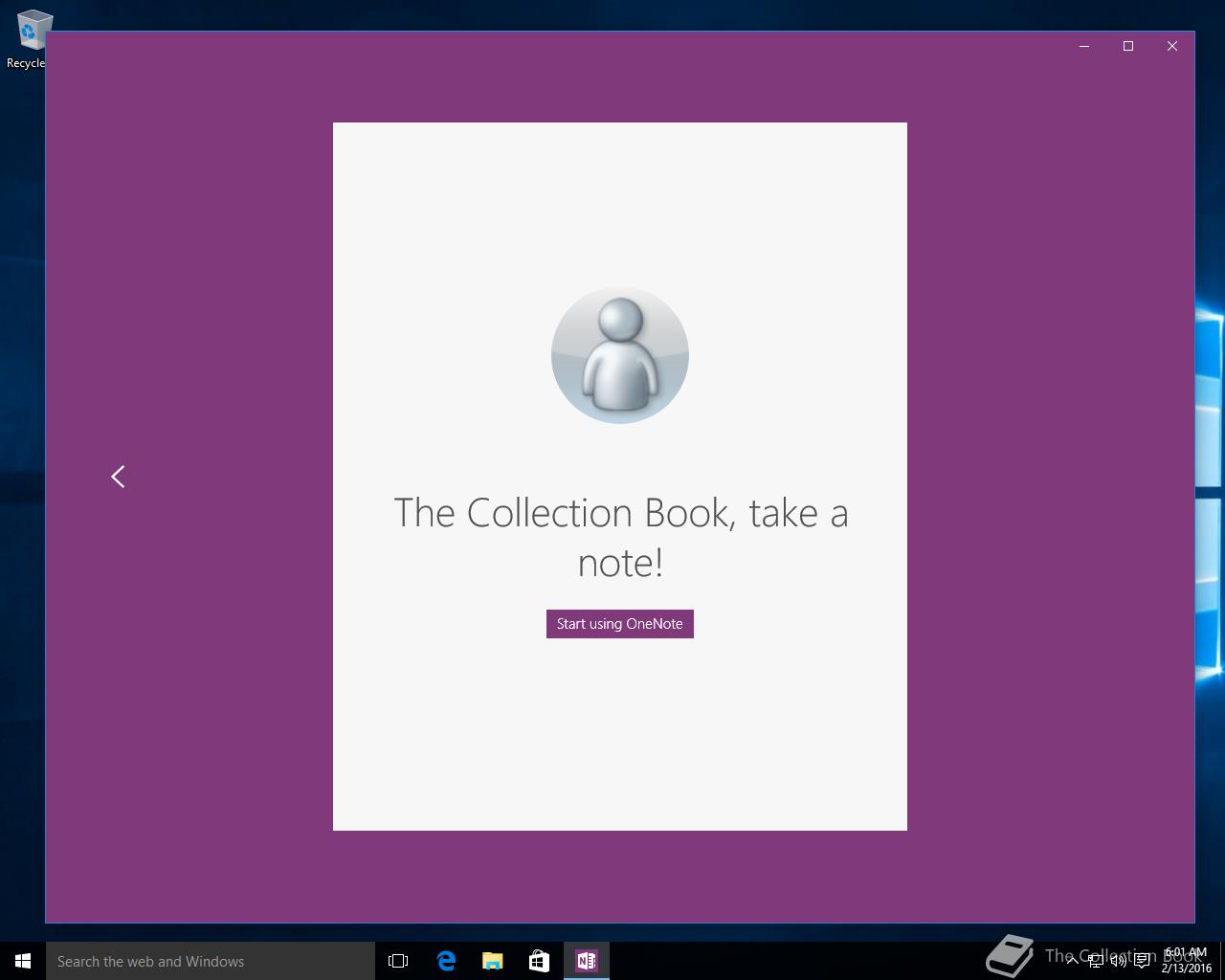Click the user profile avatar picture
This screenshot has width=1225, height=980.
(620, 355)
